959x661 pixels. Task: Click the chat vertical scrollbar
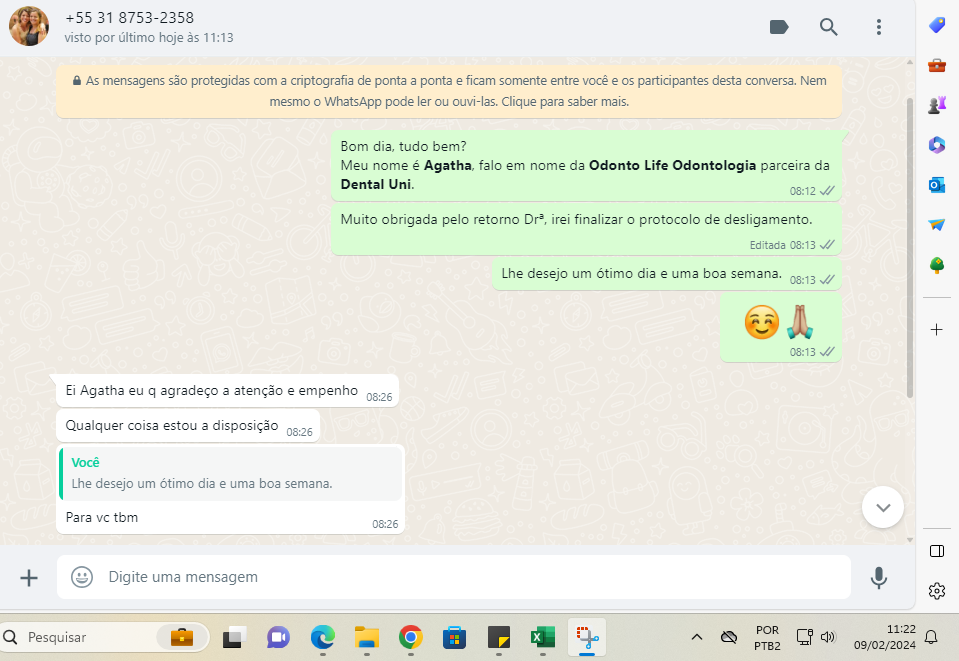pos(909,248)
